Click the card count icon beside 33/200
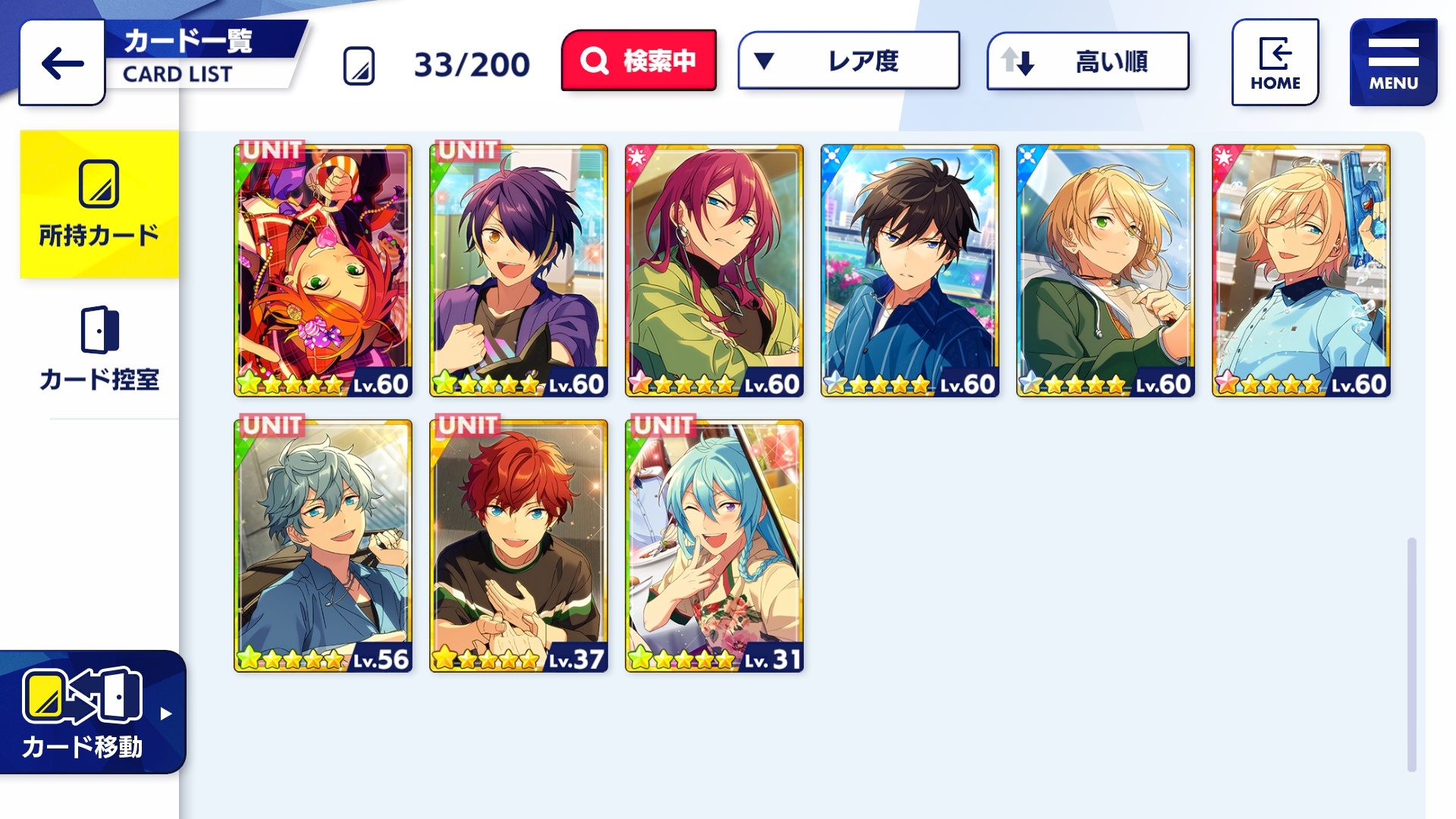 (x=359, y=66)
